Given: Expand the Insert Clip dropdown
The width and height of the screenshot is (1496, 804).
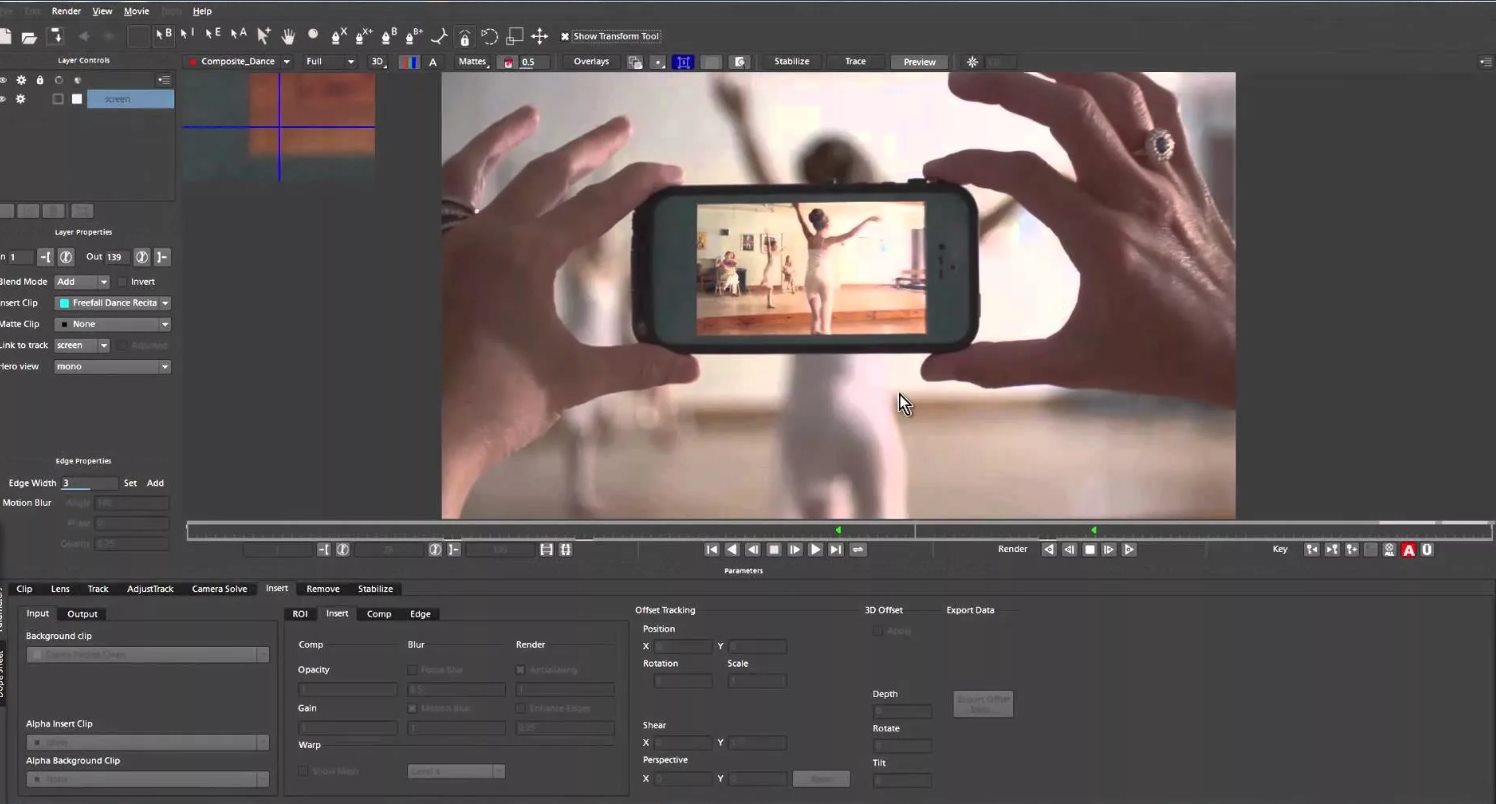Looking at the screenshot, I should click(113, 303).
